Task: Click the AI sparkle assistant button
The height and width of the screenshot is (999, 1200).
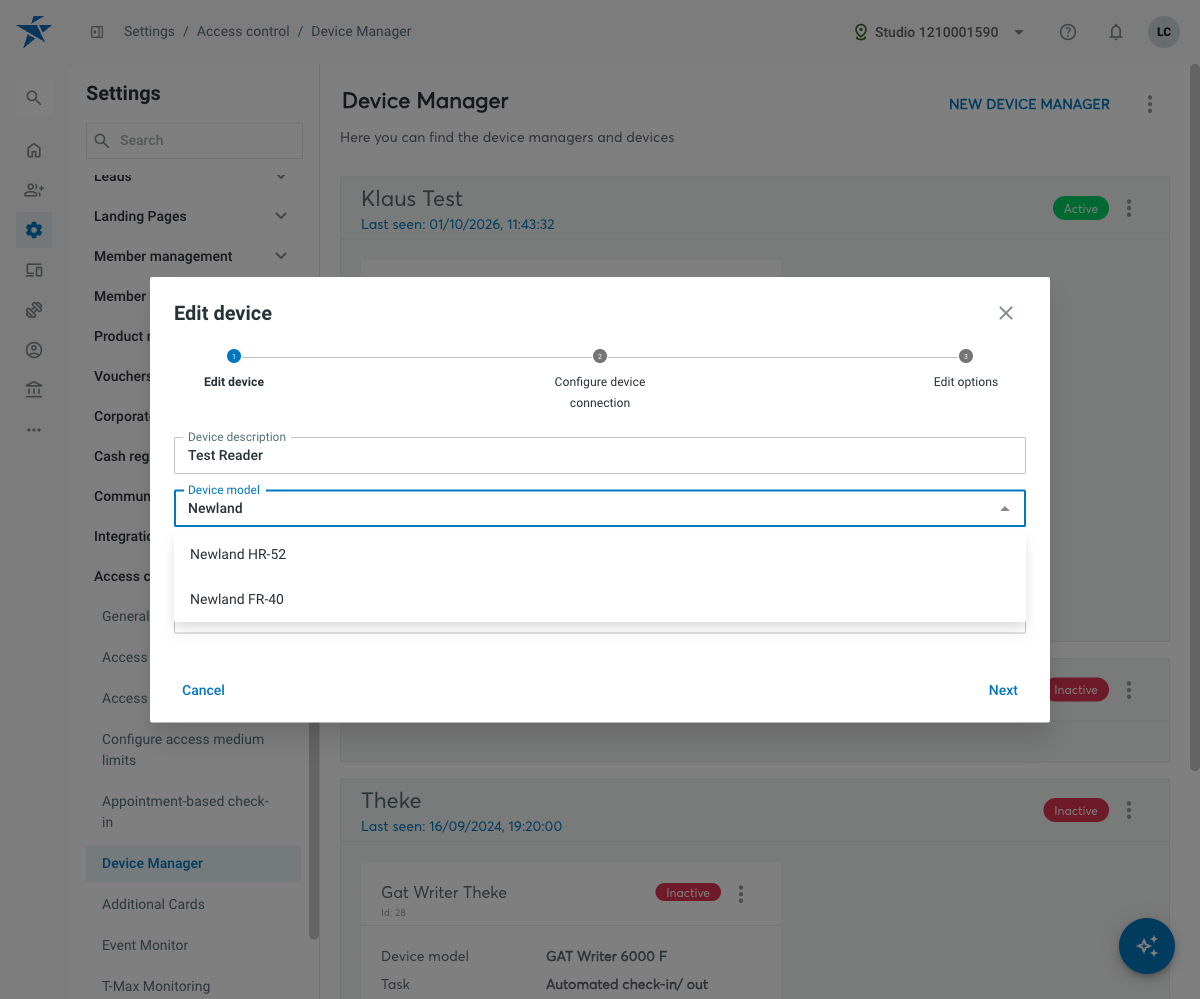Action: click(x=1147, y=946)
